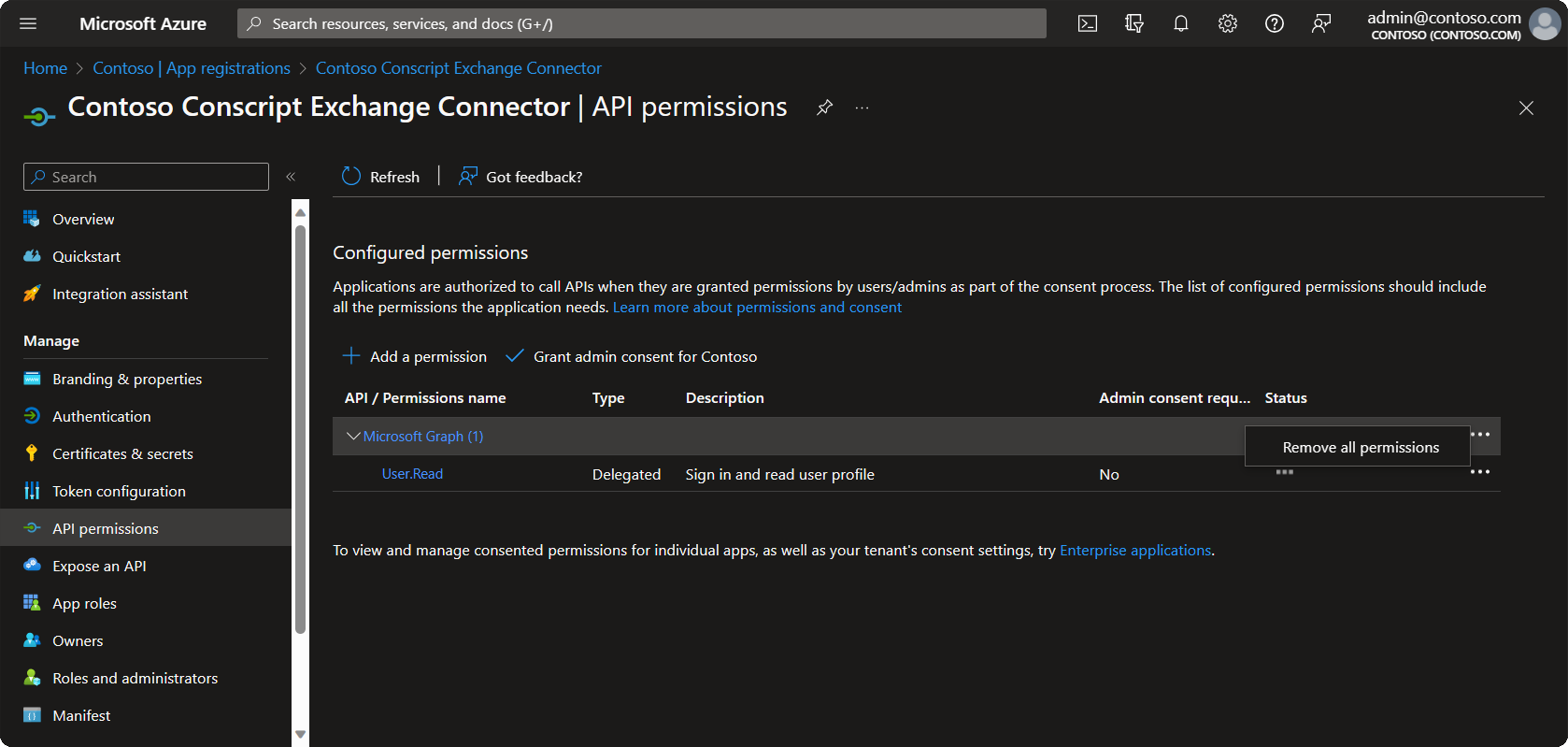
Task: Open the Microsoft Graph (1) link
Action: click(x=423, y=437)
